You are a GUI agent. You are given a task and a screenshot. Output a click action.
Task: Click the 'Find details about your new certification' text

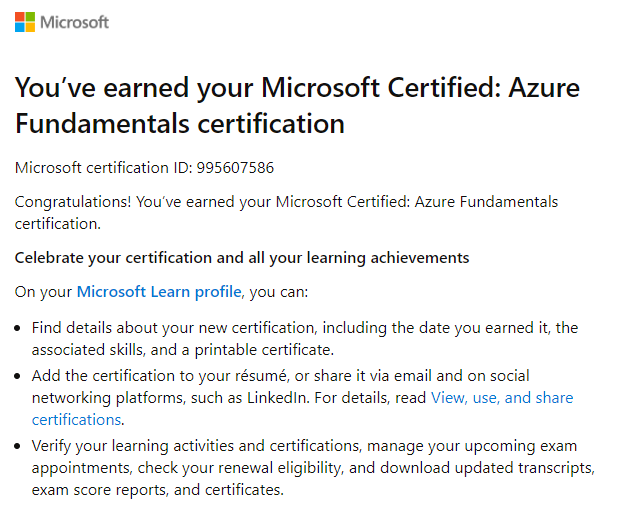point(173,328)
